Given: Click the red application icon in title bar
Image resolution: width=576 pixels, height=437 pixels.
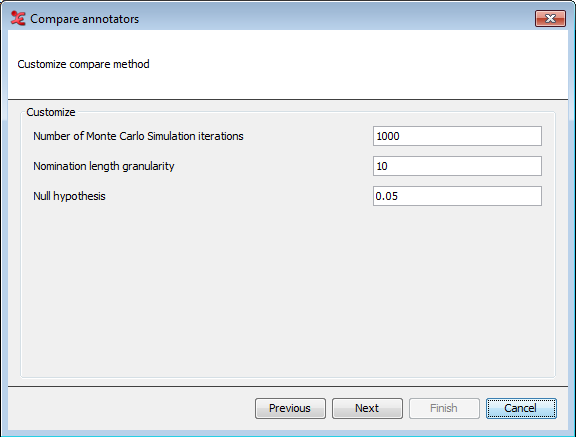Looking at the screenshot, I should coord(18,18).
